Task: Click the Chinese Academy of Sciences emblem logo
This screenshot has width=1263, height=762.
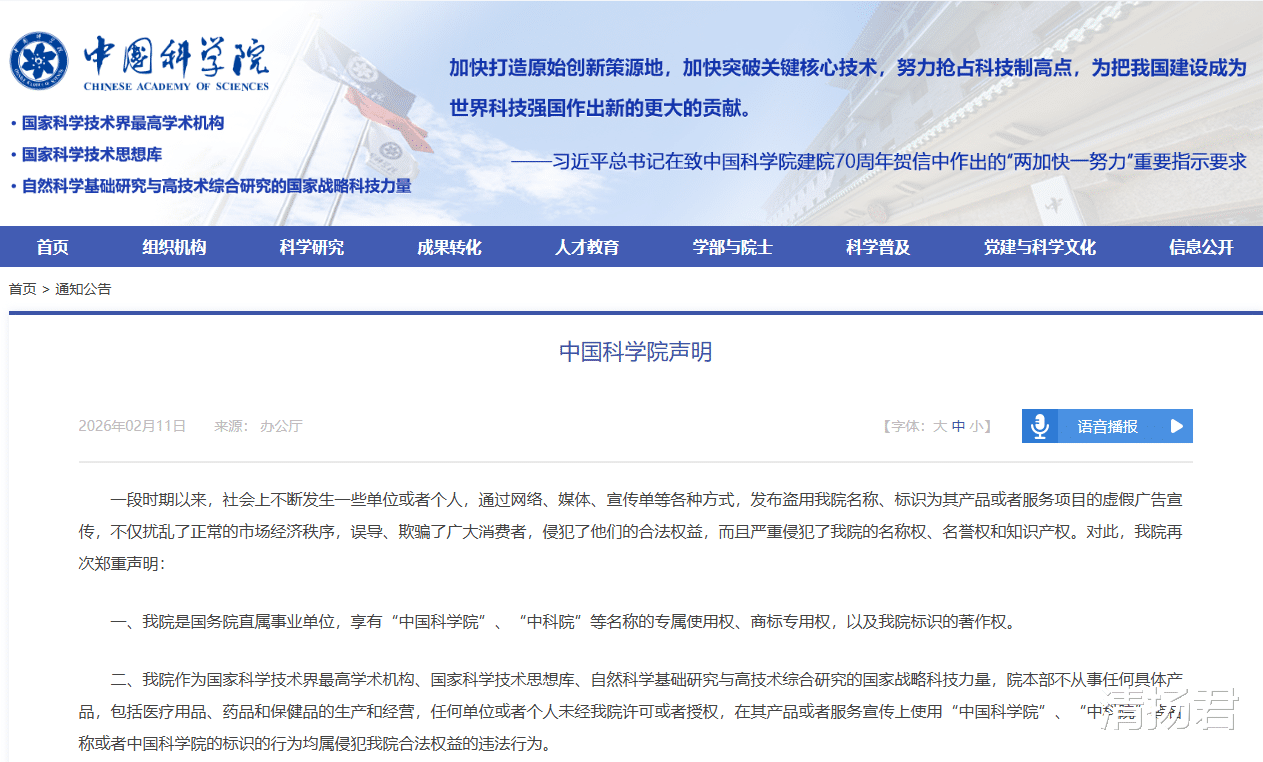Action: (40, 60)
